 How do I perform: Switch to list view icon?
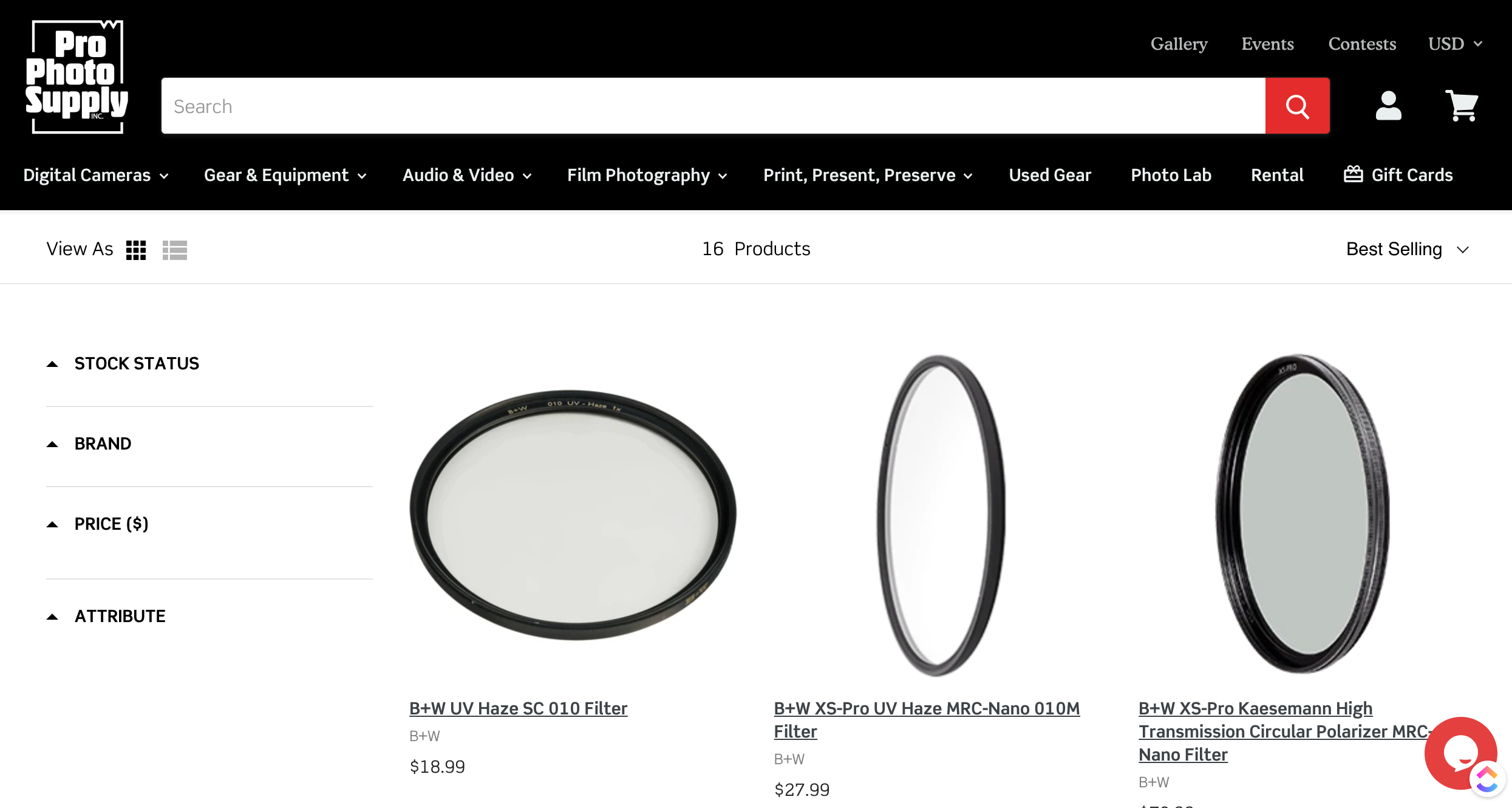(175, 249)
